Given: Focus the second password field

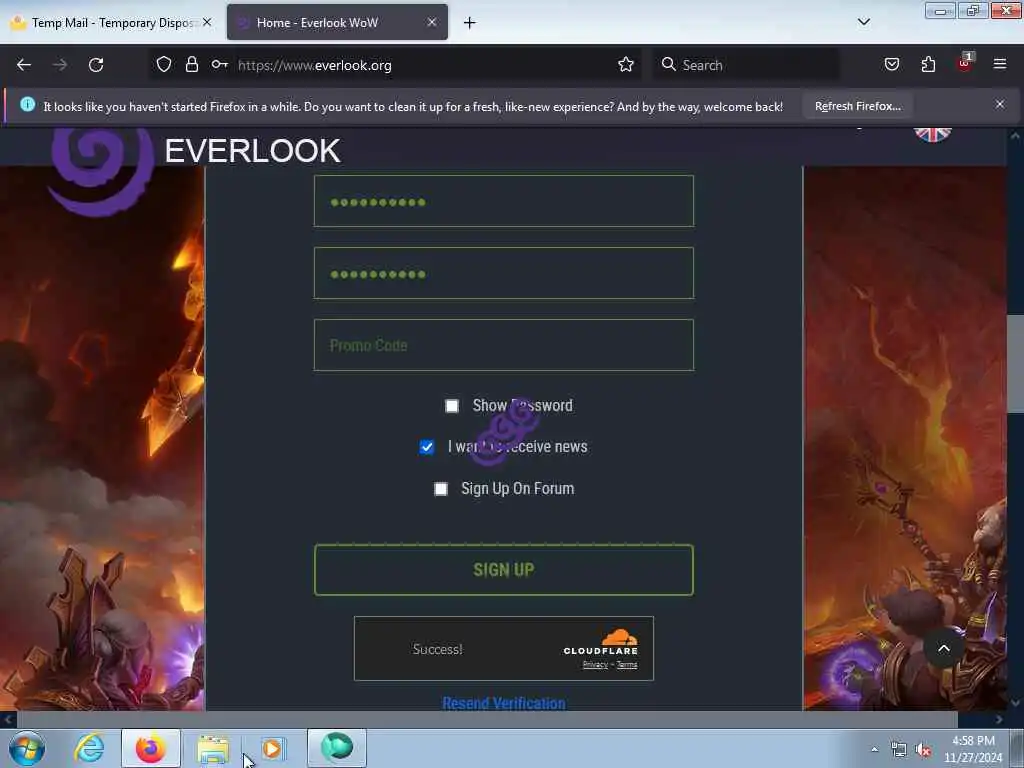Looking at the screenshot, I should (x=504, y=273).
